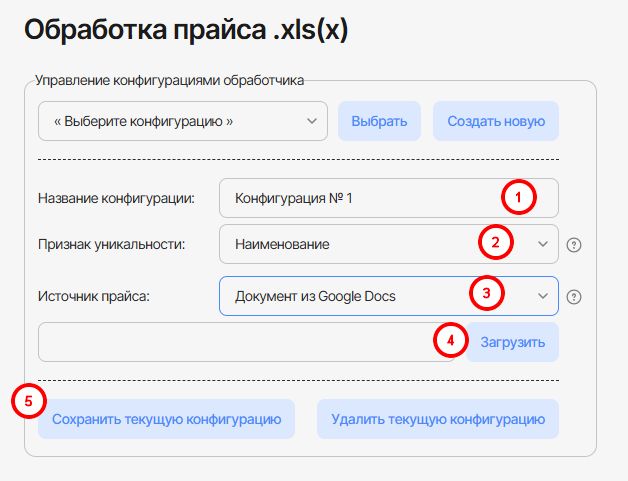The width and height of the screenshot is (628, 481).
Task: Click help icon beside Признак уникальности dropdown
Action: tap(573, 244)
